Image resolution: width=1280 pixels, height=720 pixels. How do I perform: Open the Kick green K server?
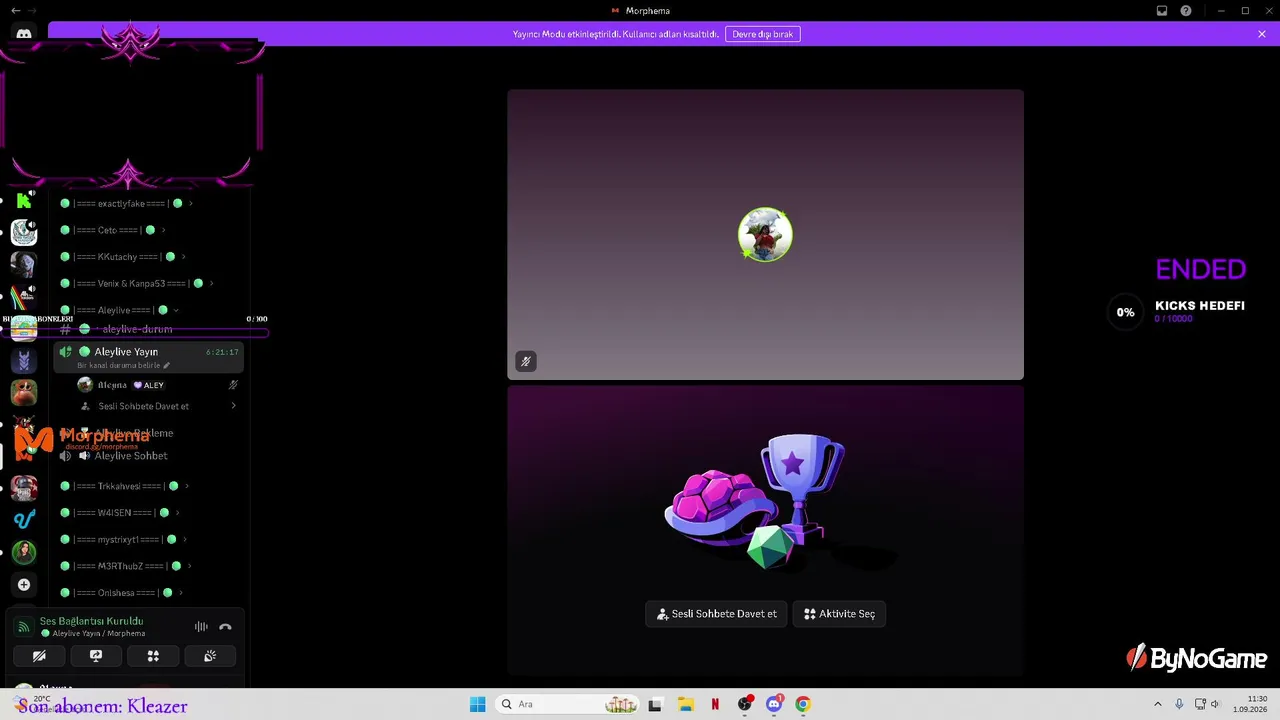pyautogui.click(x=24, y=201)
